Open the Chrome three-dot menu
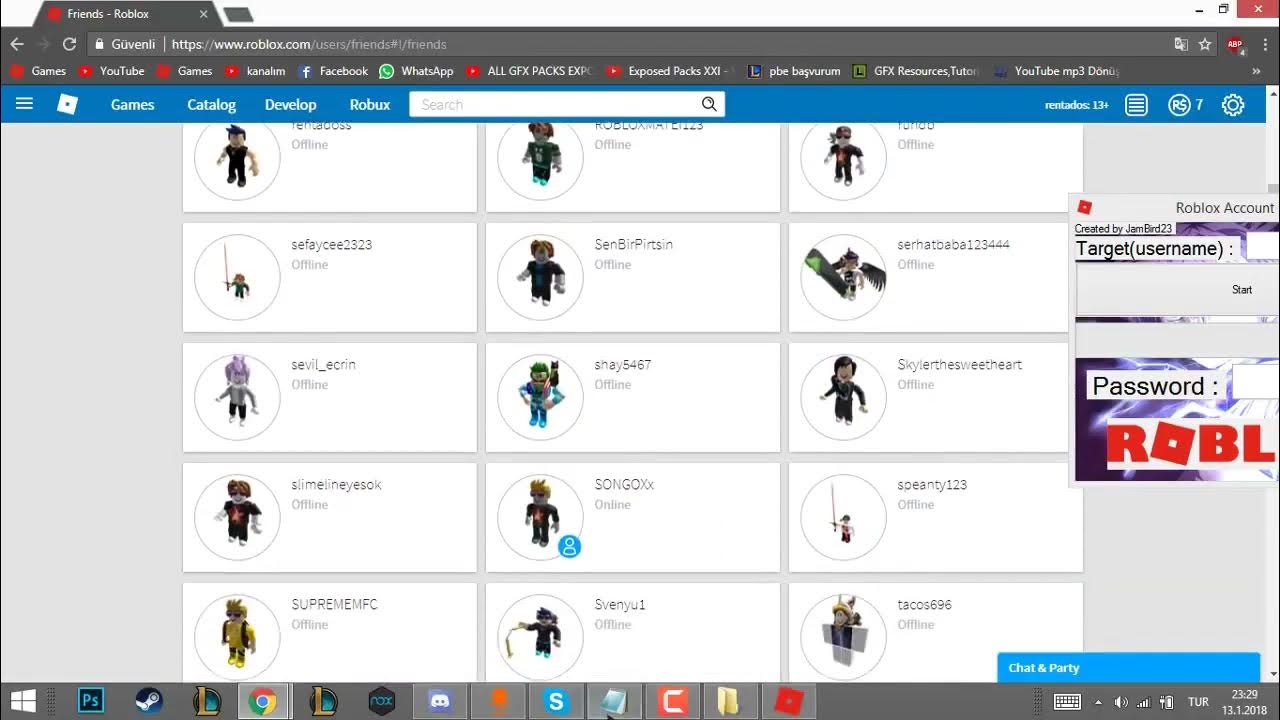The height and width of the screenshot is (720, 1280). point(1265,44)
